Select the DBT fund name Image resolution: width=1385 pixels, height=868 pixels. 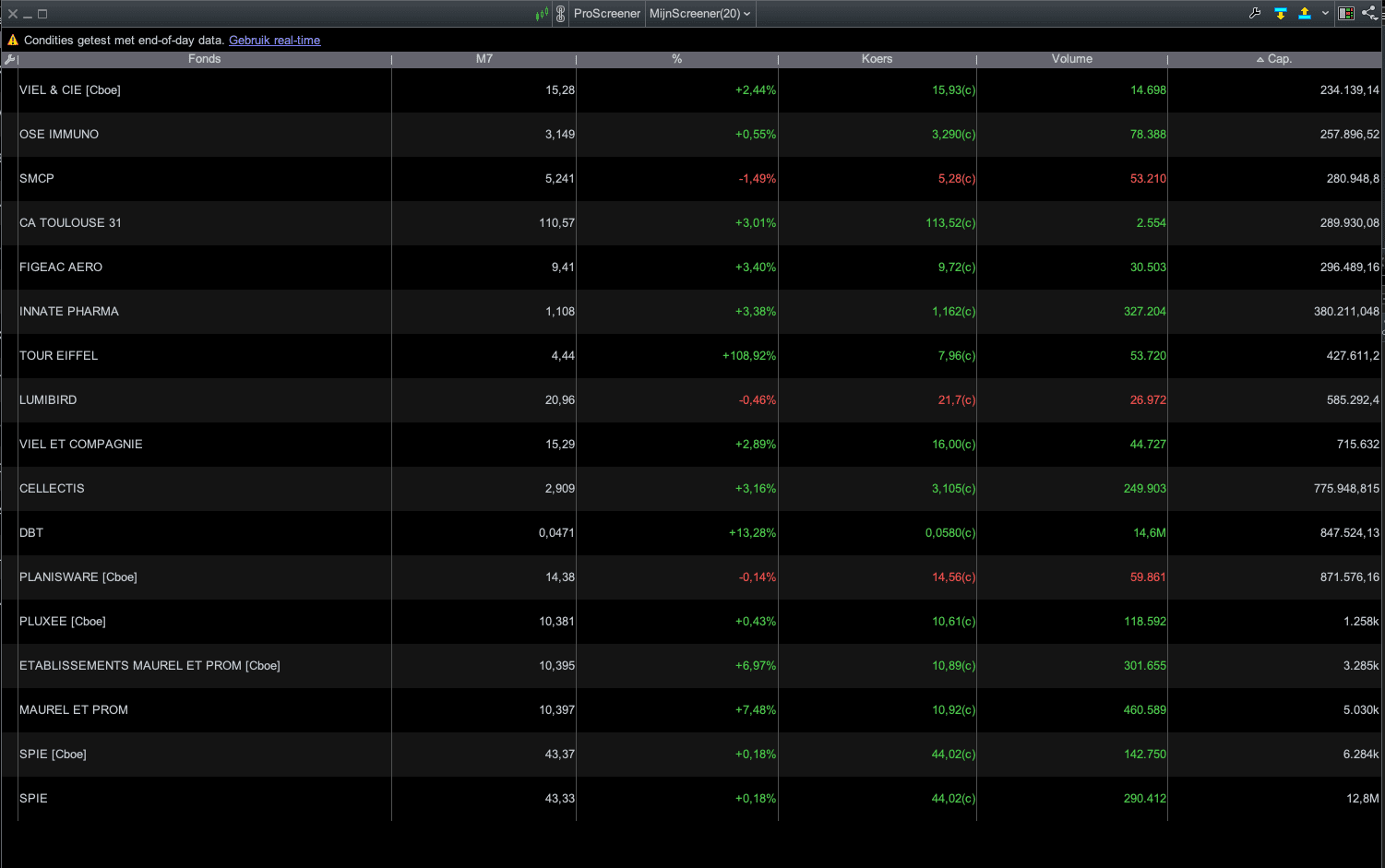[31, 533]
